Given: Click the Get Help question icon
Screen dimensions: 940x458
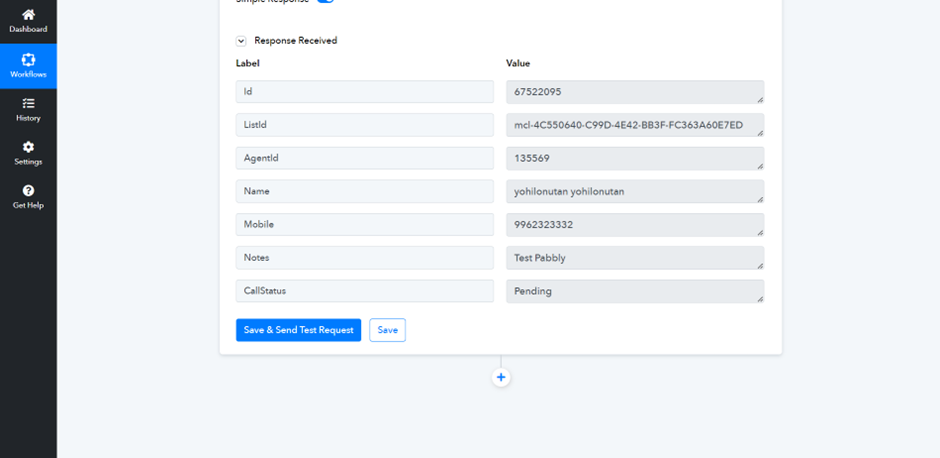Looking at the screenshot, I should click(x=28, y=190).
